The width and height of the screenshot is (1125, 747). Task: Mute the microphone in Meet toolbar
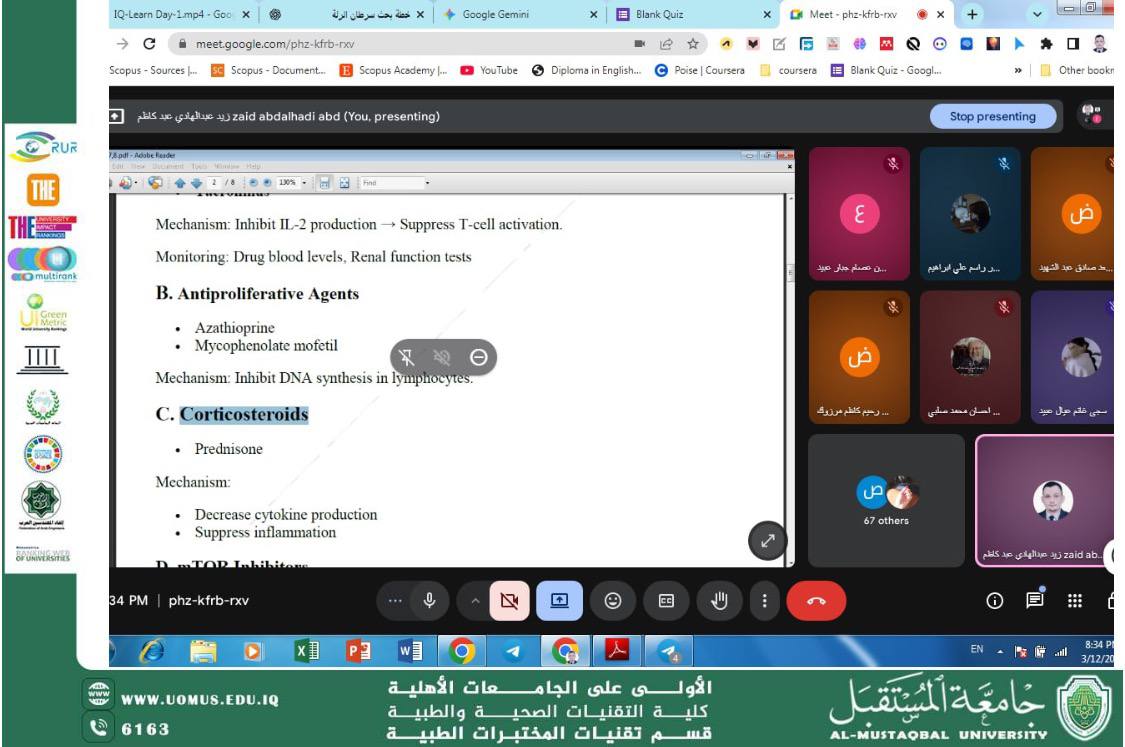pos(430,601)
